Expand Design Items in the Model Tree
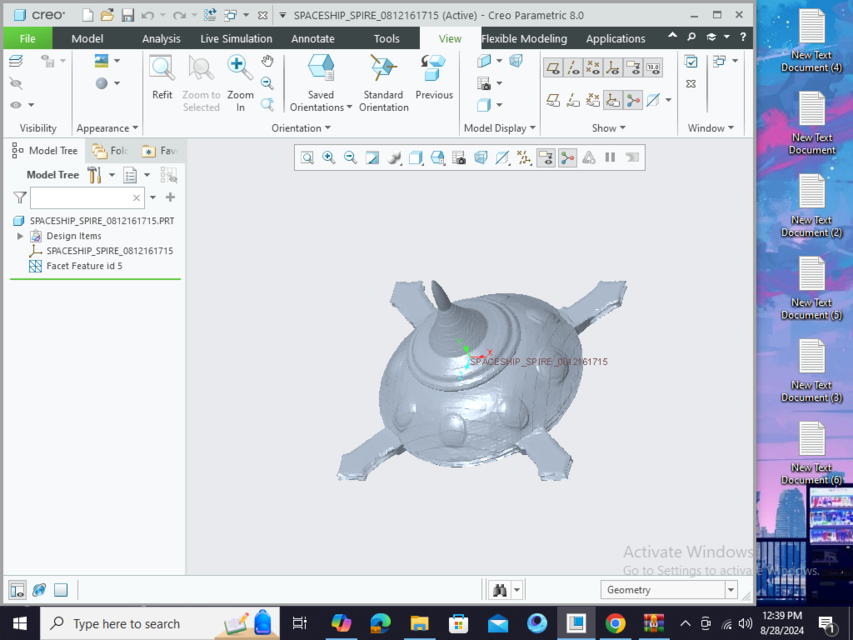Screen dimensions: 853x640 [20, 235]
